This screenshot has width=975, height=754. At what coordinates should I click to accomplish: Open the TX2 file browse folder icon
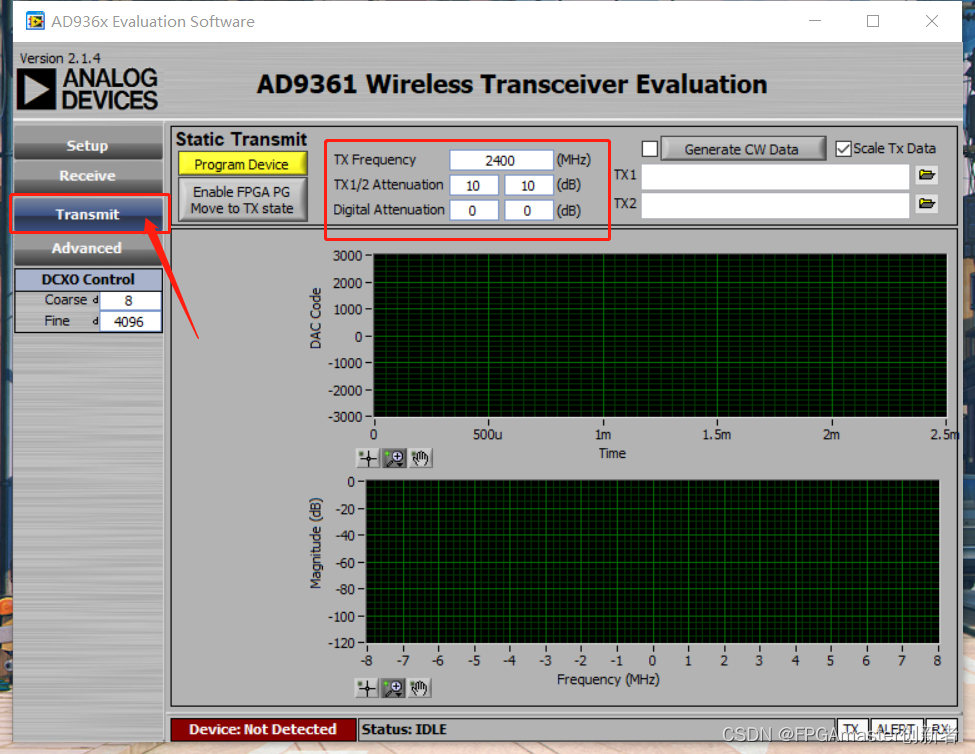(x=926, y=203)
